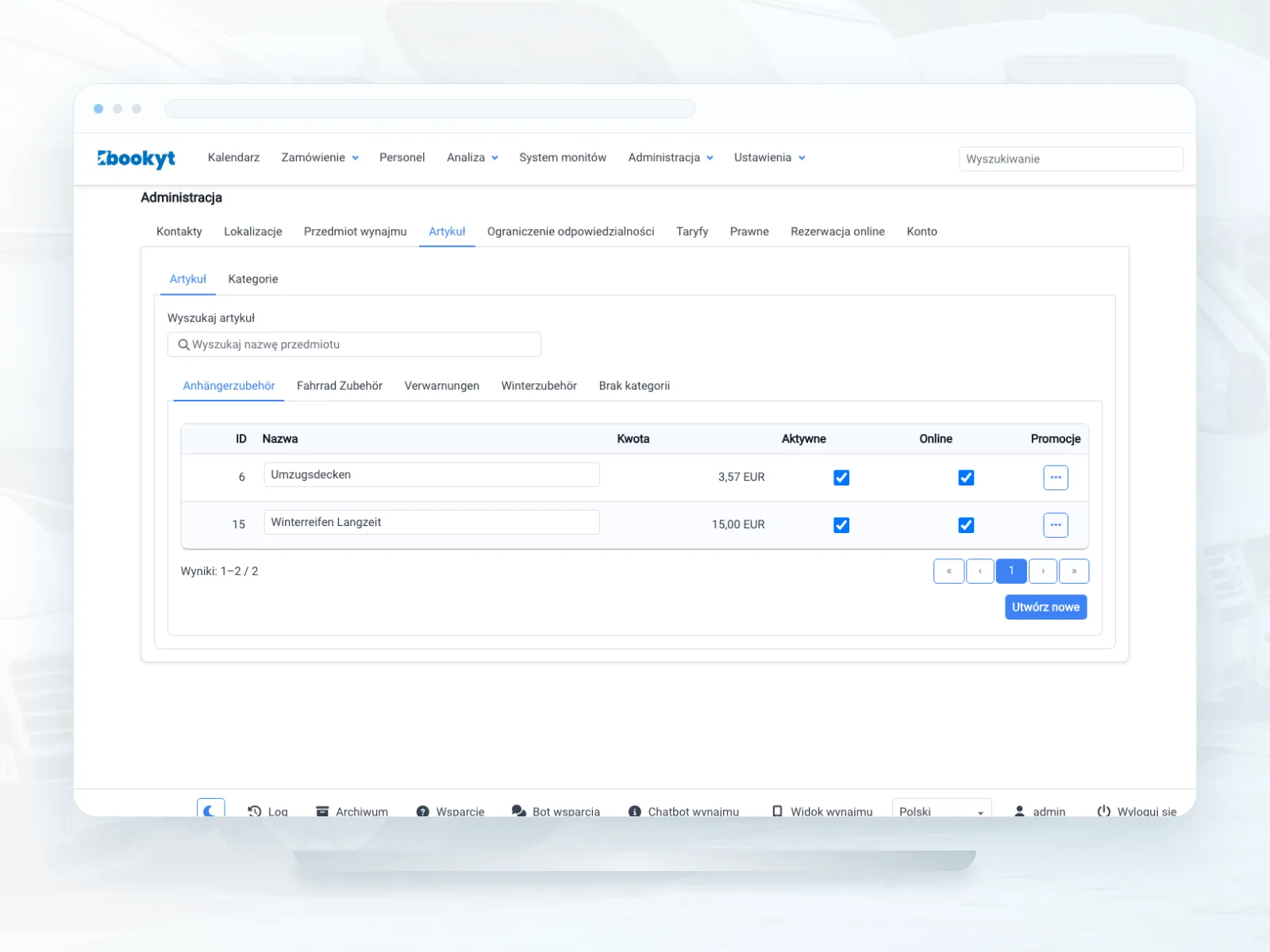Open the Archiwum archive icon
The width and height of the screenshot is (1270, 952).
322,811
